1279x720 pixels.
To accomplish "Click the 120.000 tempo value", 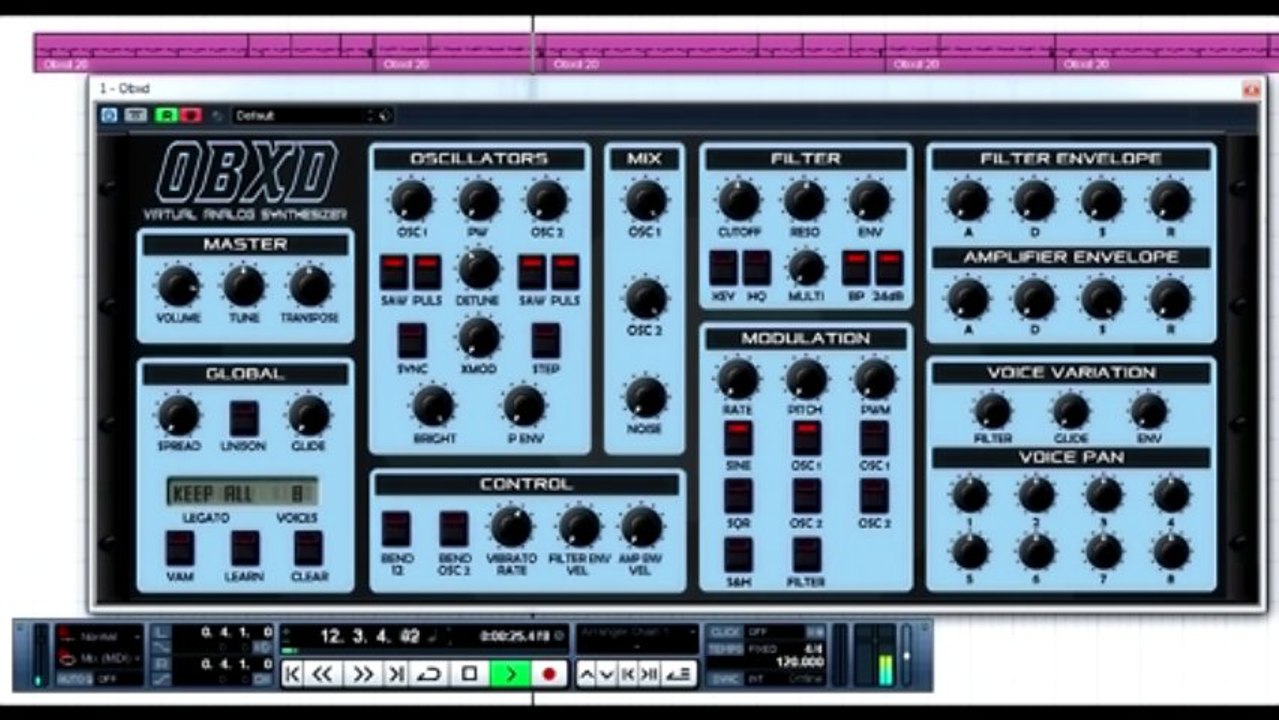I will pyautogui.click(x=800, y=662).
